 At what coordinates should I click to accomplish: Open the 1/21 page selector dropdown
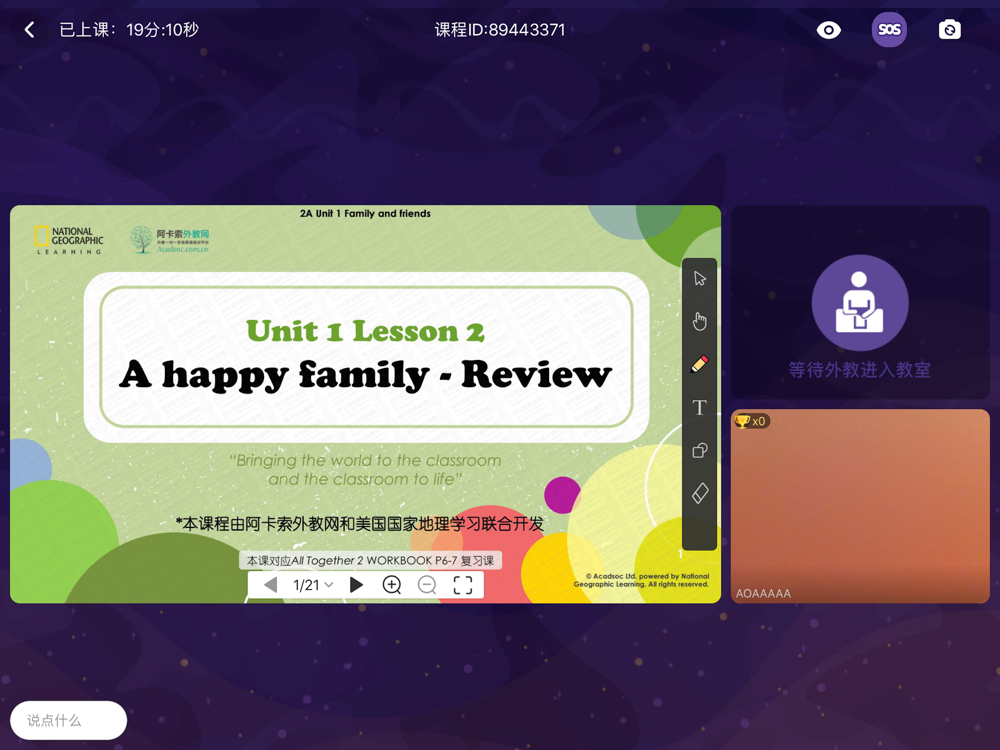(312, 585)
